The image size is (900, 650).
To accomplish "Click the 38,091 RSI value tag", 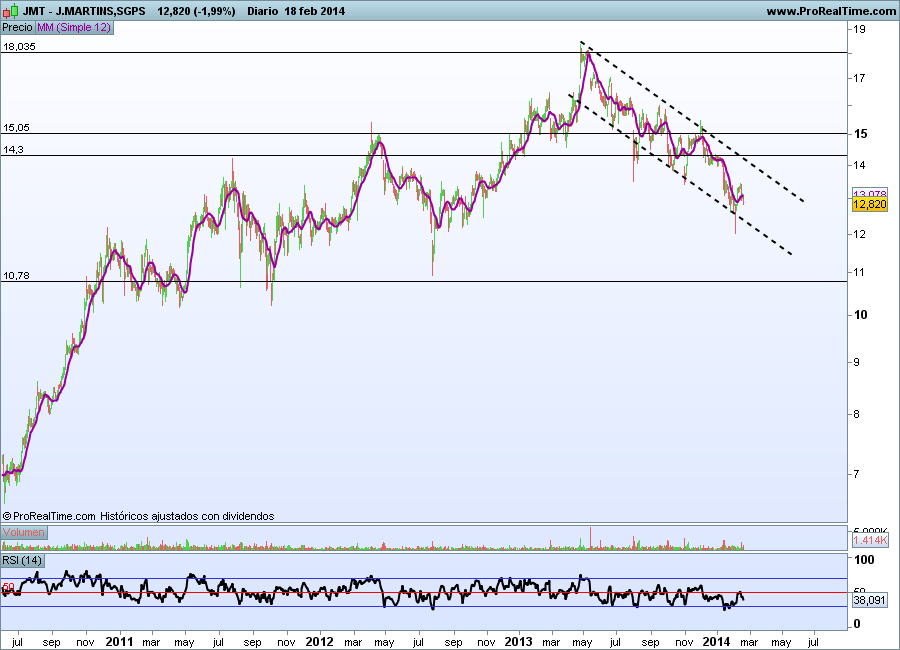I will tap(870, 601).
